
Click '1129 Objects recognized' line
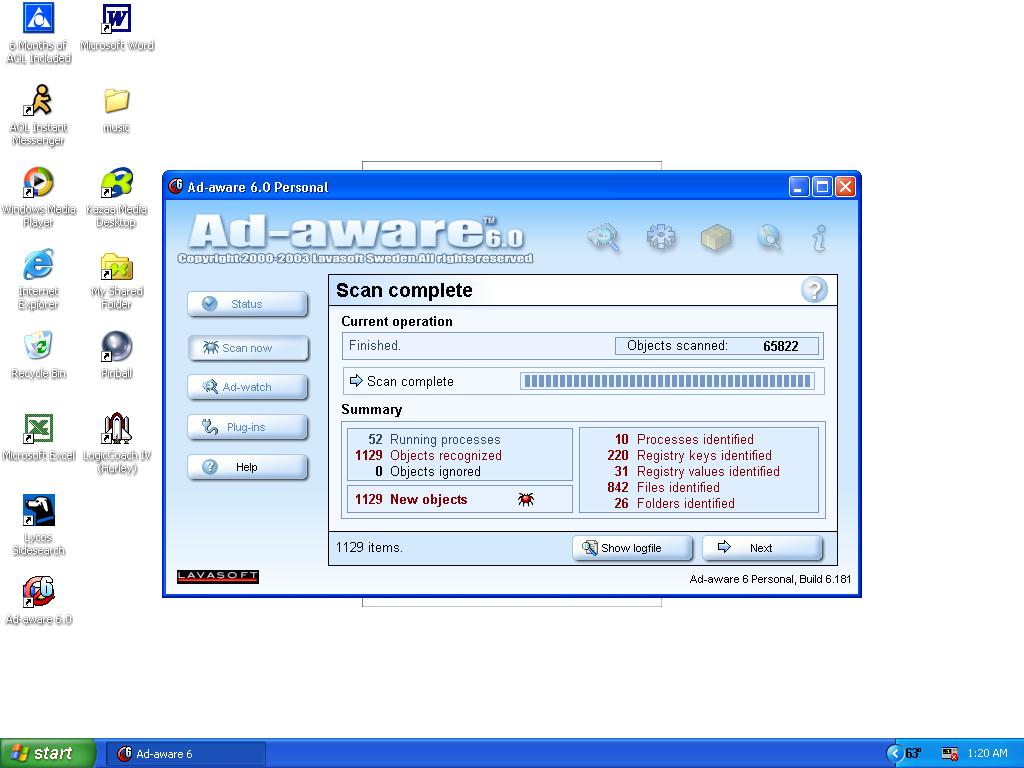point(428,456)
